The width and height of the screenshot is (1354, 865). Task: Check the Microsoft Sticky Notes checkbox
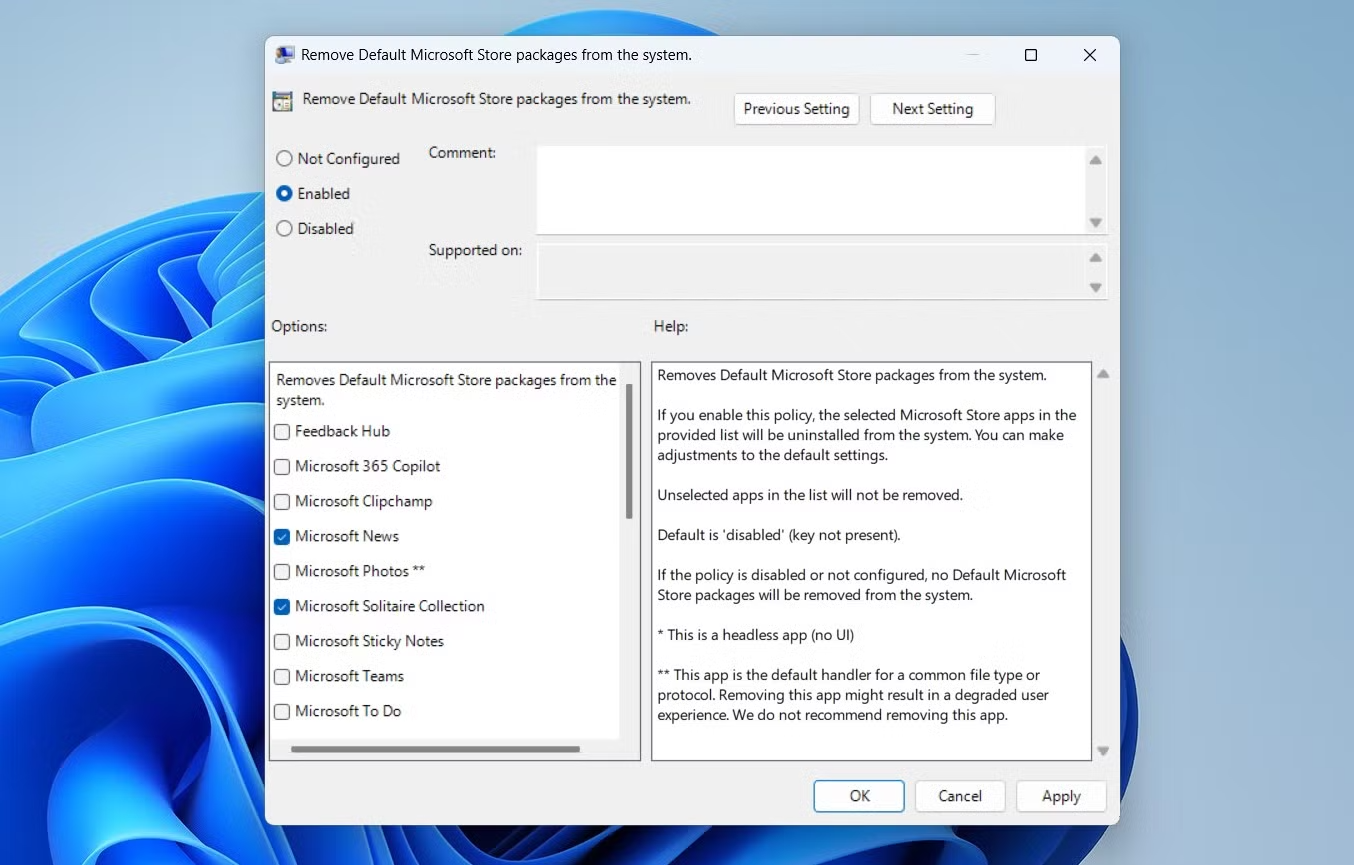(282, 642)
